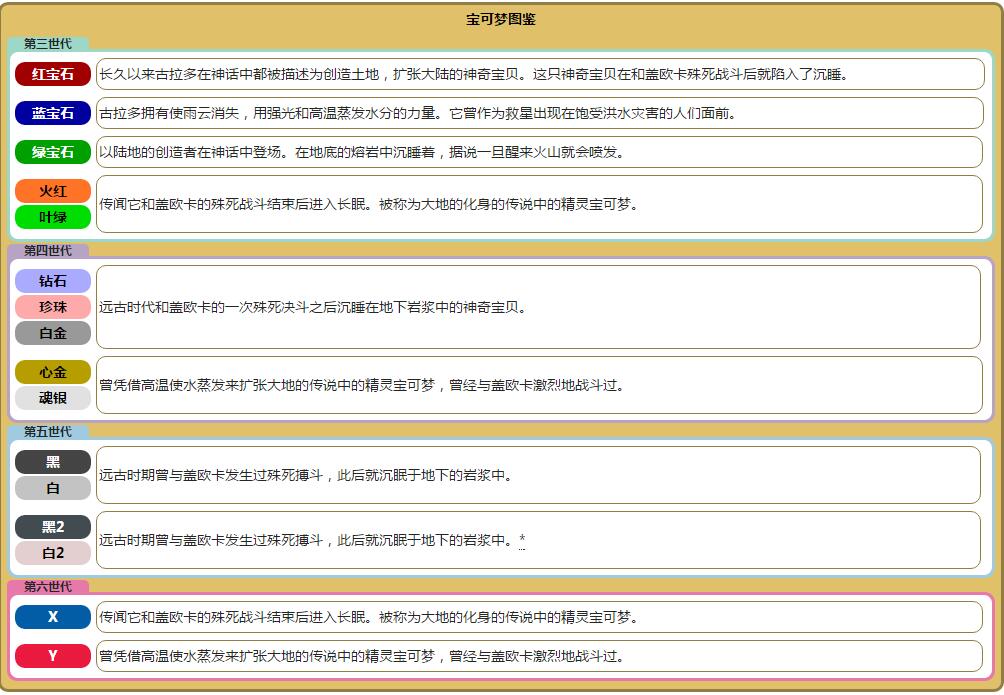Image resolution: width=1004 pixels, height=695 pixels.
Task: Click the 绿宝石 entry mentioning 火山就会喷发
Action: 539,152
